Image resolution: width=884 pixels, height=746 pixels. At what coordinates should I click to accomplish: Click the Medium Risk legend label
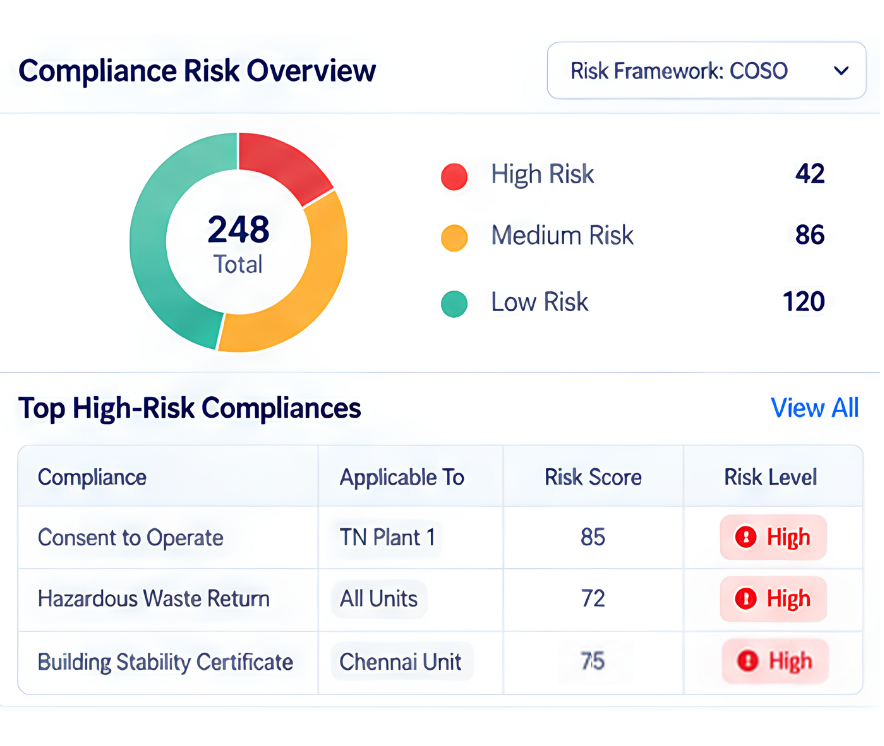click(562, 235)
